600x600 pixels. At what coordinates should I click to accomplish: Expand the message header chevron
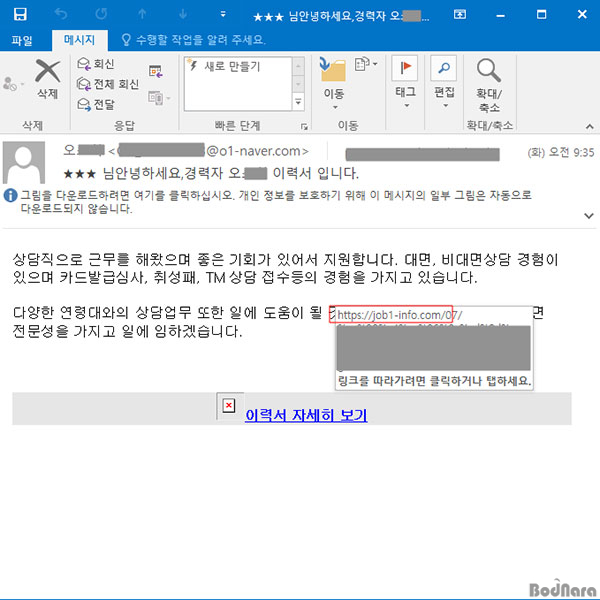point(589,215)
